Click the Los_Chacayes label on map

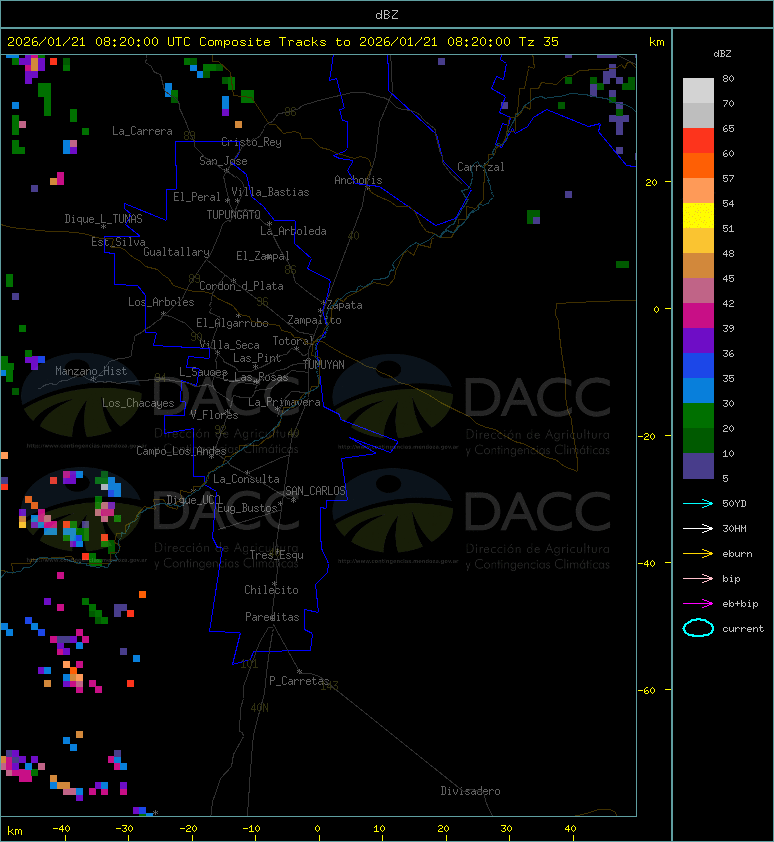click(x=139, y=403)
